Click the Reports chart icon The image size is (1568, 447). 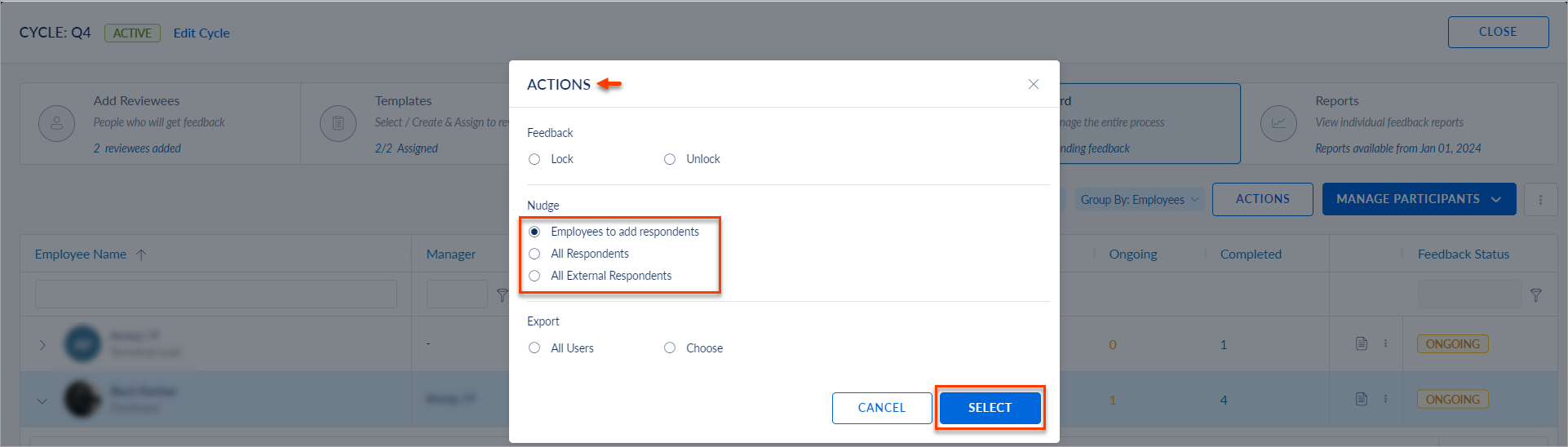(x=1278, y=124)
